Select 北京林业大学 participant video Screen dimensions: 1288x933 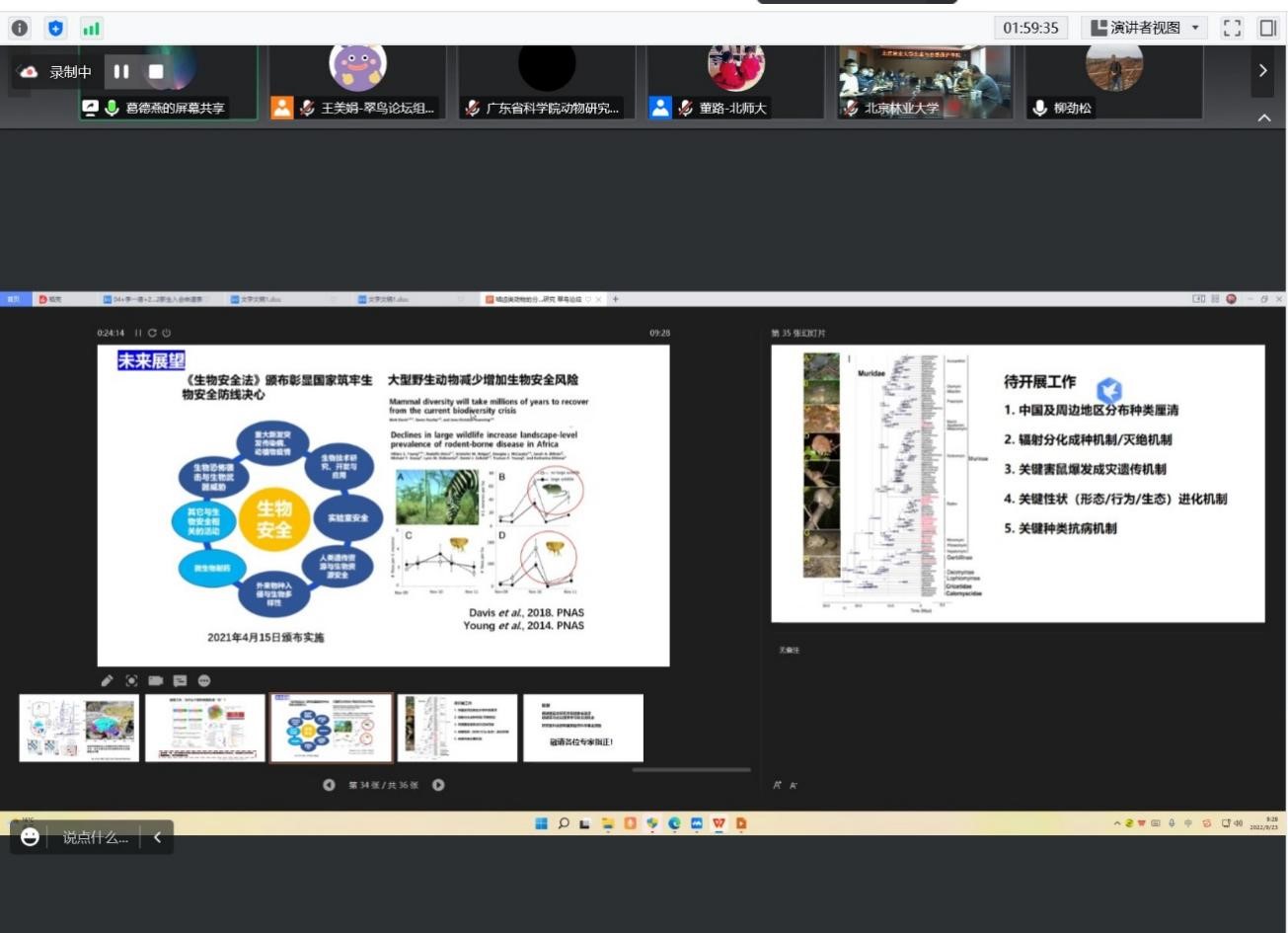(925, 82)
